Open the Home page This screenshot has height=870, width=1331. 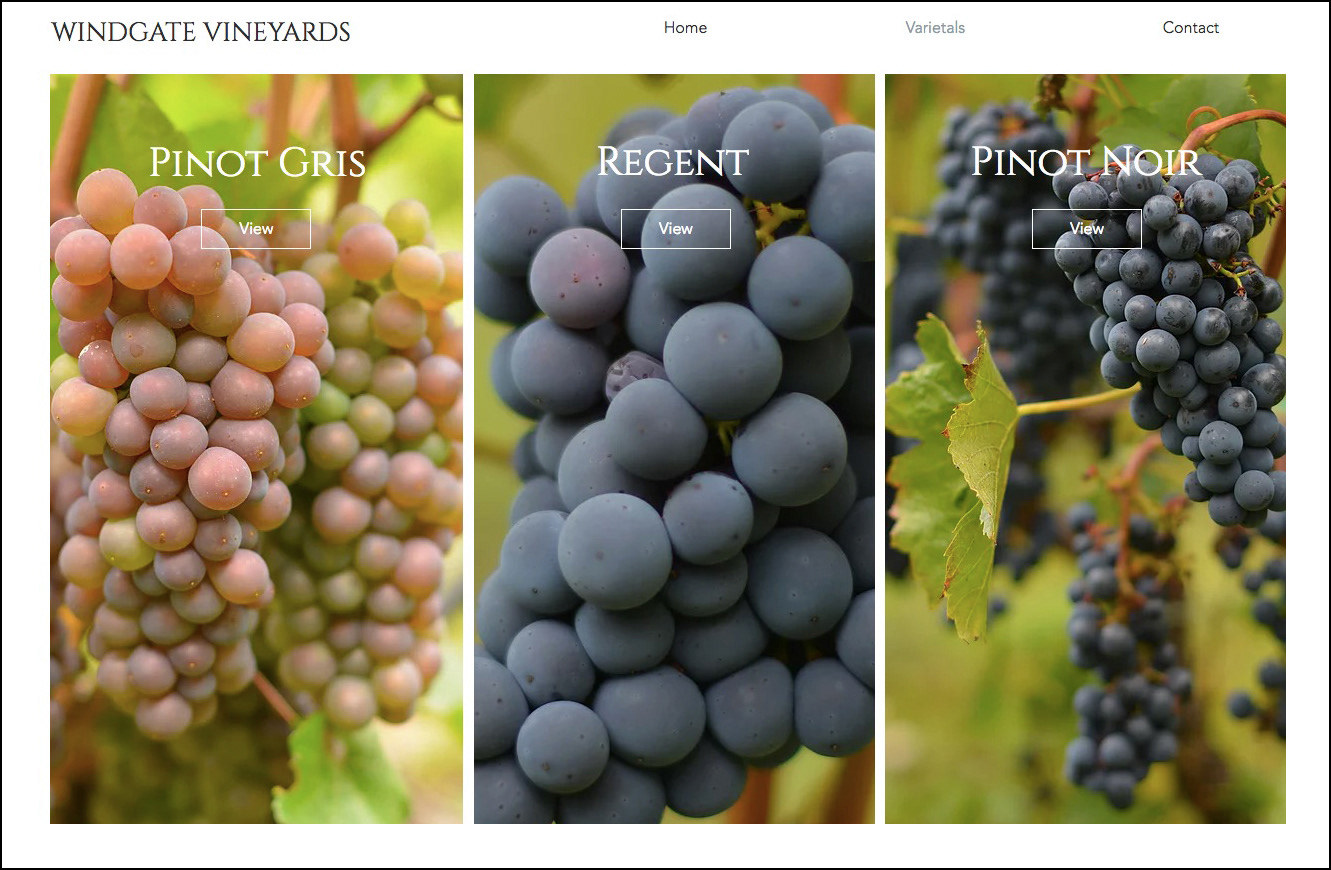tap(685, 28)
